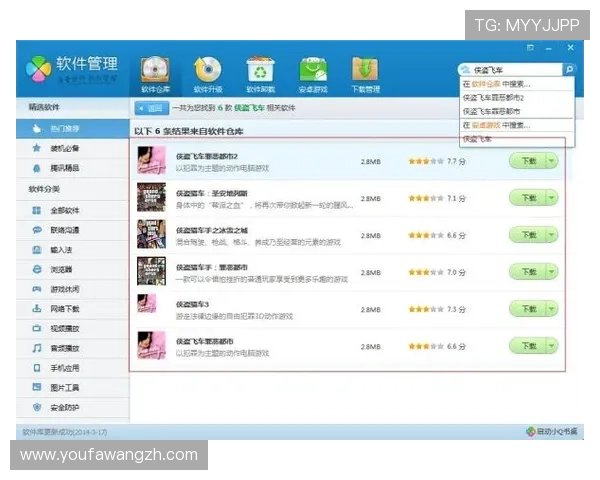
Task: Open the 聊天沟通 chat category
Action: pos(73,230)
